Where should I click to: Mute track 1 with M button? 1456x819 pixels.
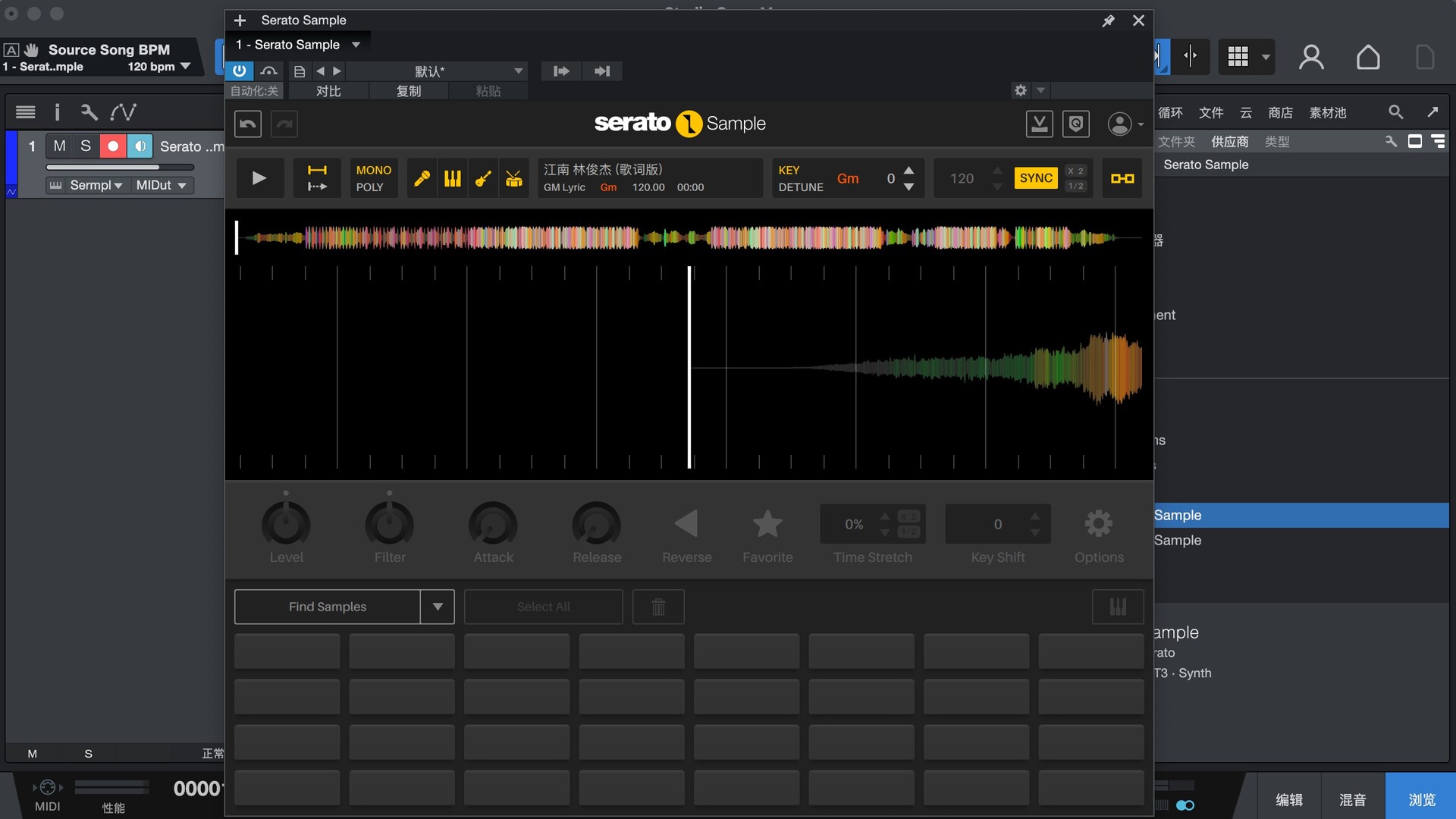click(x=59, y=146)
